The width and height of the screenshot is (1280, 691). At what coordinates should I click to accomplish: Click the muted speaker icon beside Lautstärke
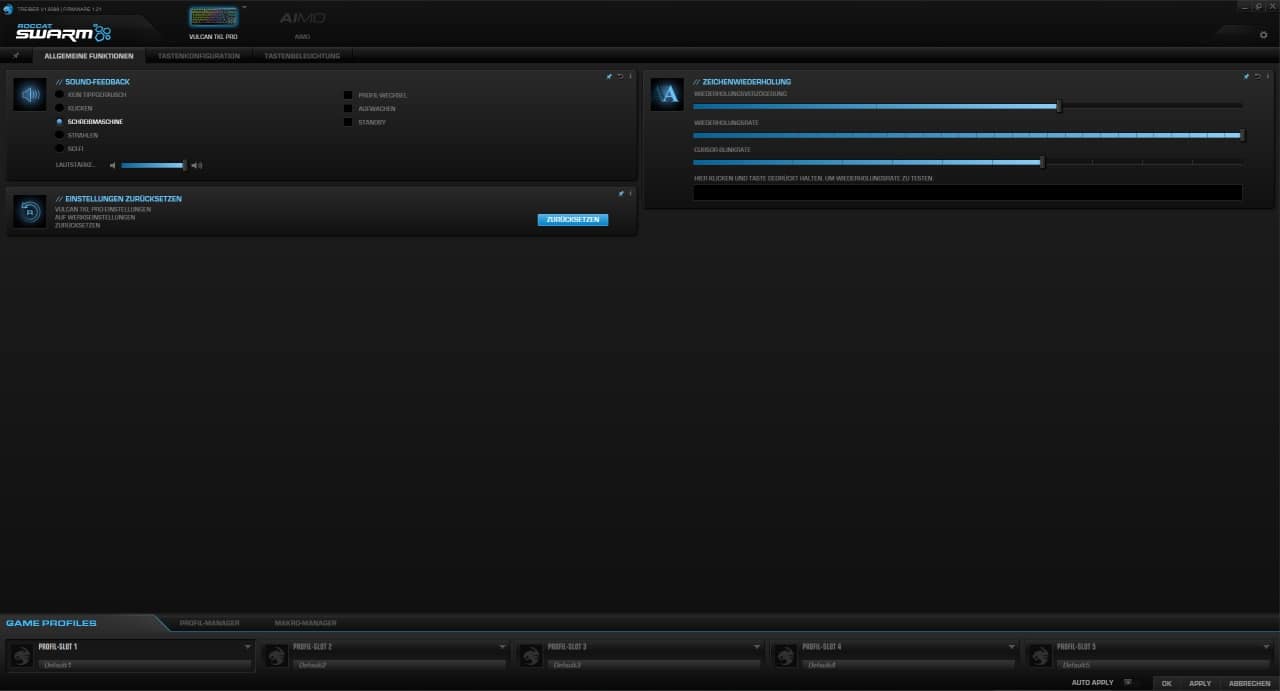pyautogui.click(x=113, y=165)
